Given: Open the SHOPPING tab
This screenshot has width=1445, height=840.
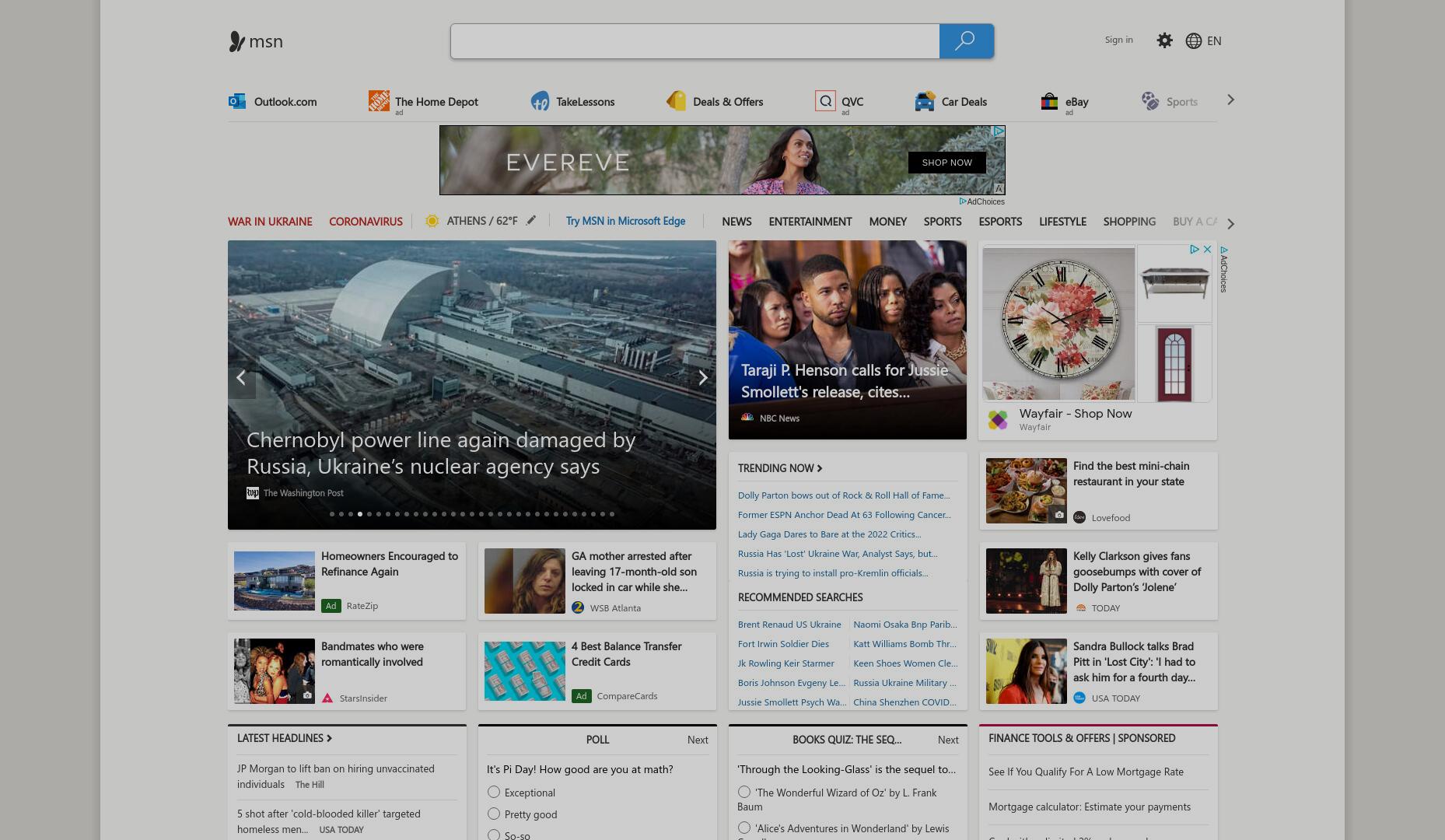Looking at the screenshot, I should point(1129,222).
